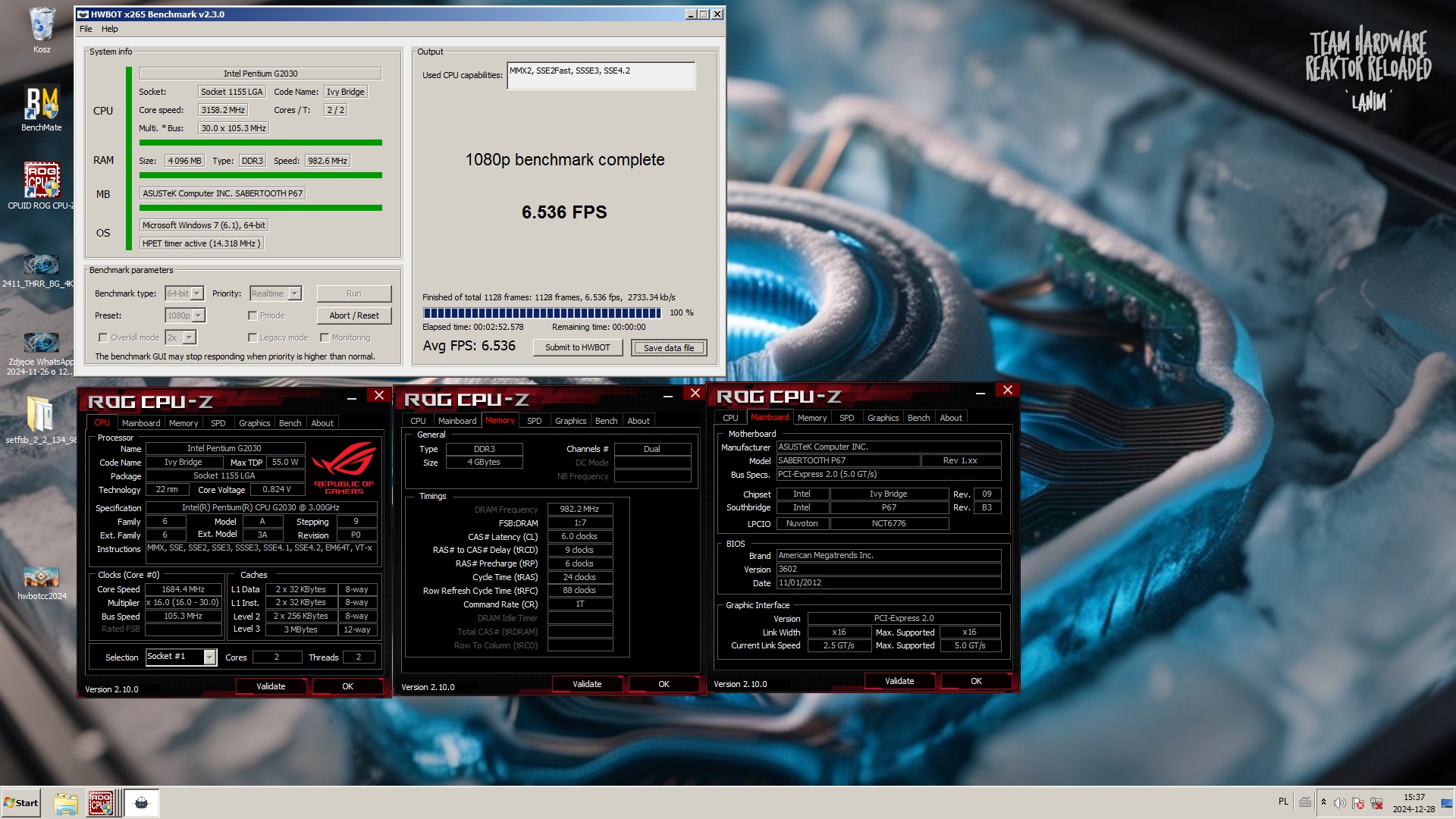The height and width of the screenshot is (819, 1456).
Task: Minimize the ROG CPU-Z Memory window
Action: pyautogui.click(x=668, y=394)
